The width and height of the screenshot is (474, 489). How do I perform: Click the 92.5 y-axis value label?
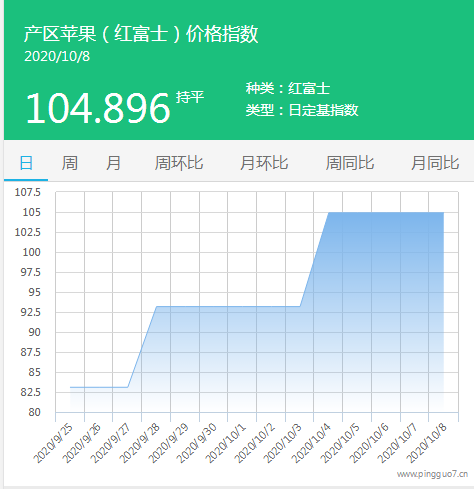[31, 312]
